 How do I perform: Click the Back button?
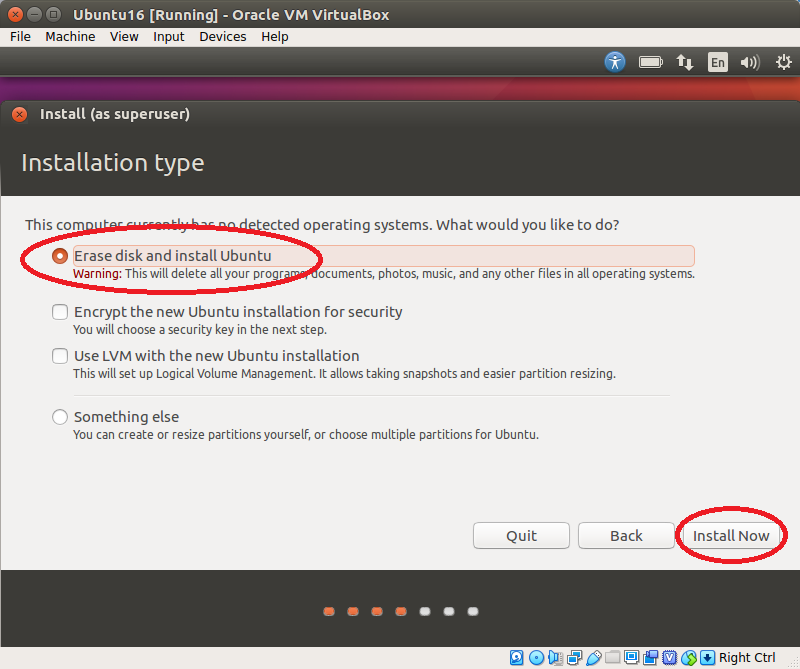coord(626,536)
